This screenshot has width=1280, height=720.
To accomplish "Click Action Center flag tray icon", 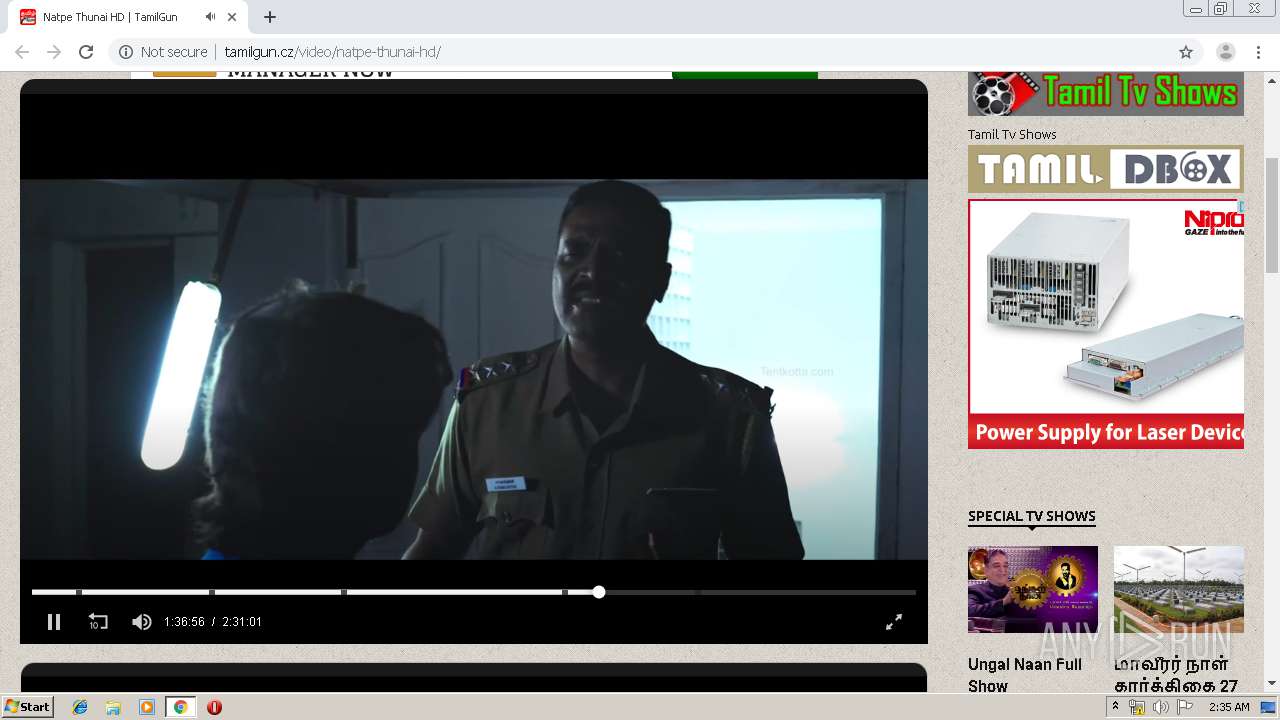I will (1185, 707).
